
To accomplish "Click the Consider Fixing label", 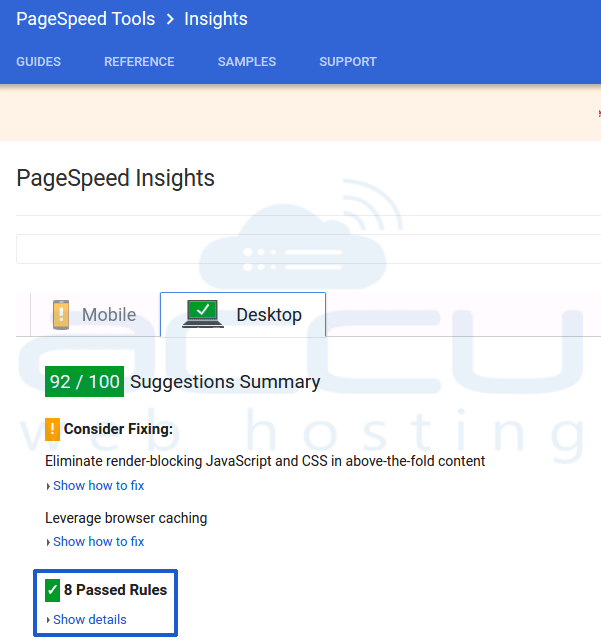I will [118, 429].
